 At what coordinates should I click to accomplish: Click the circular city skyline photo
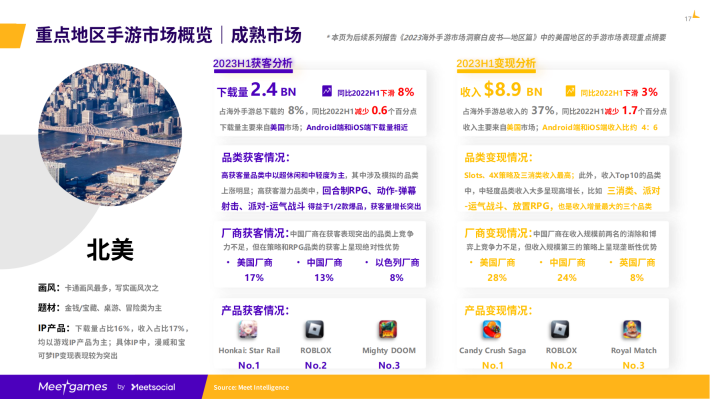tap(110, 135)
